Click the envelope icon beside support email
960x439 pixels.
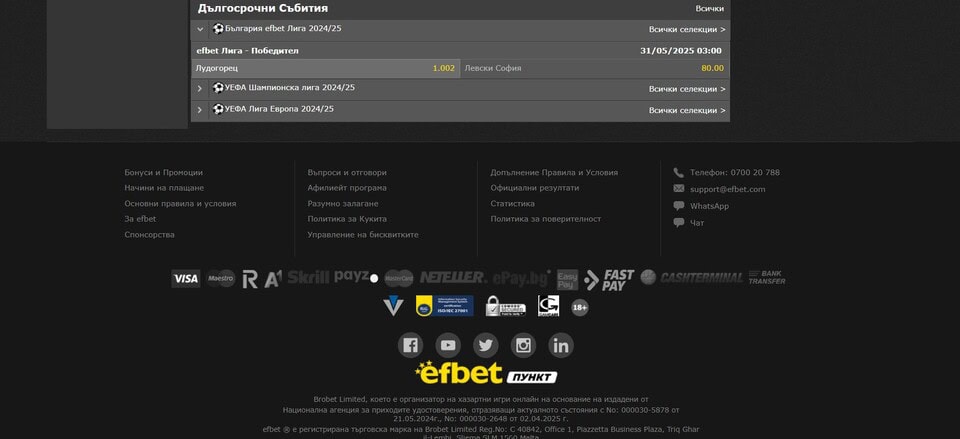point(678,189)
